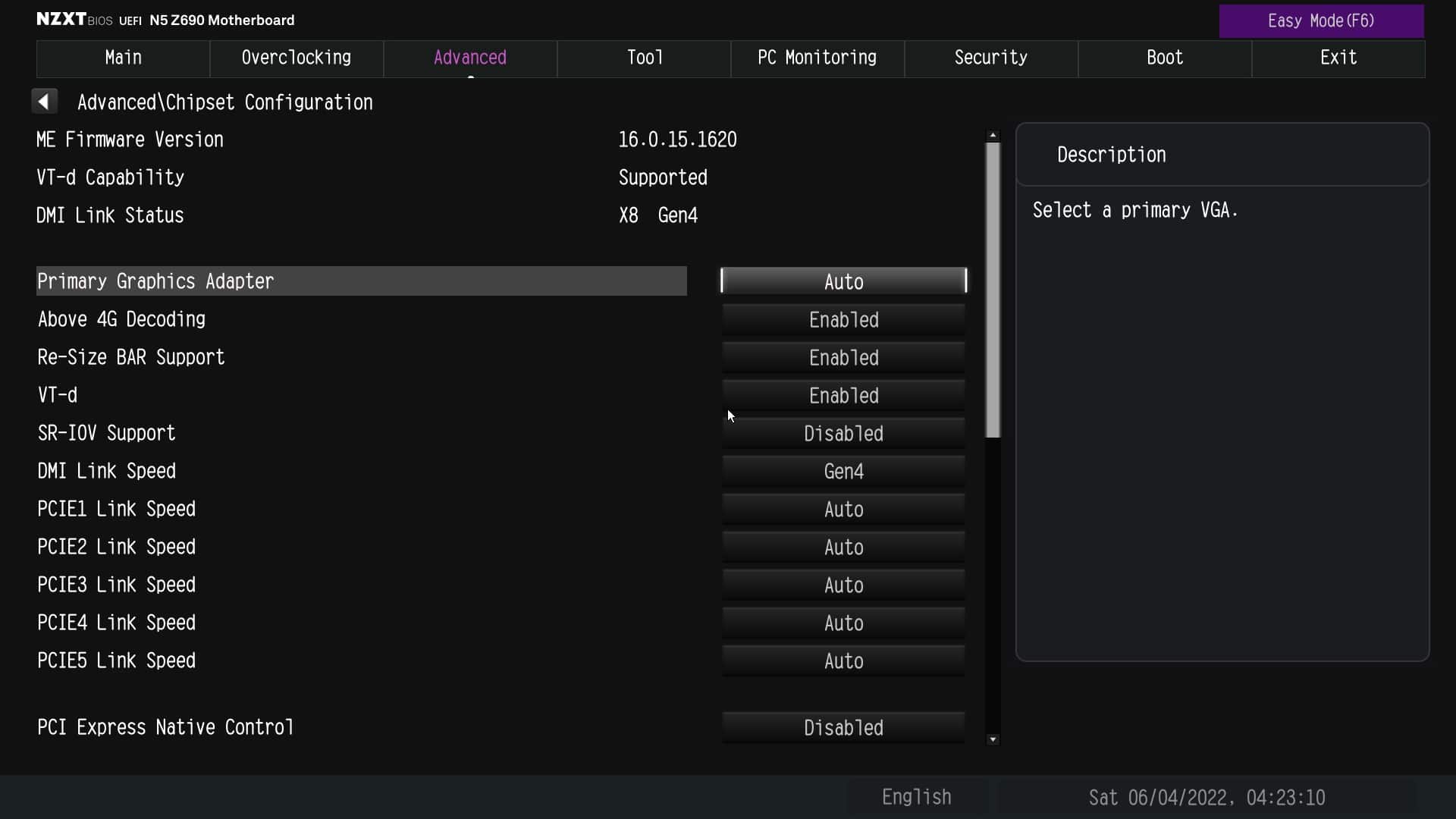This screenshot has width=1456, height=819.
Task: Select the Exit tab
Action: point(1338,58)
